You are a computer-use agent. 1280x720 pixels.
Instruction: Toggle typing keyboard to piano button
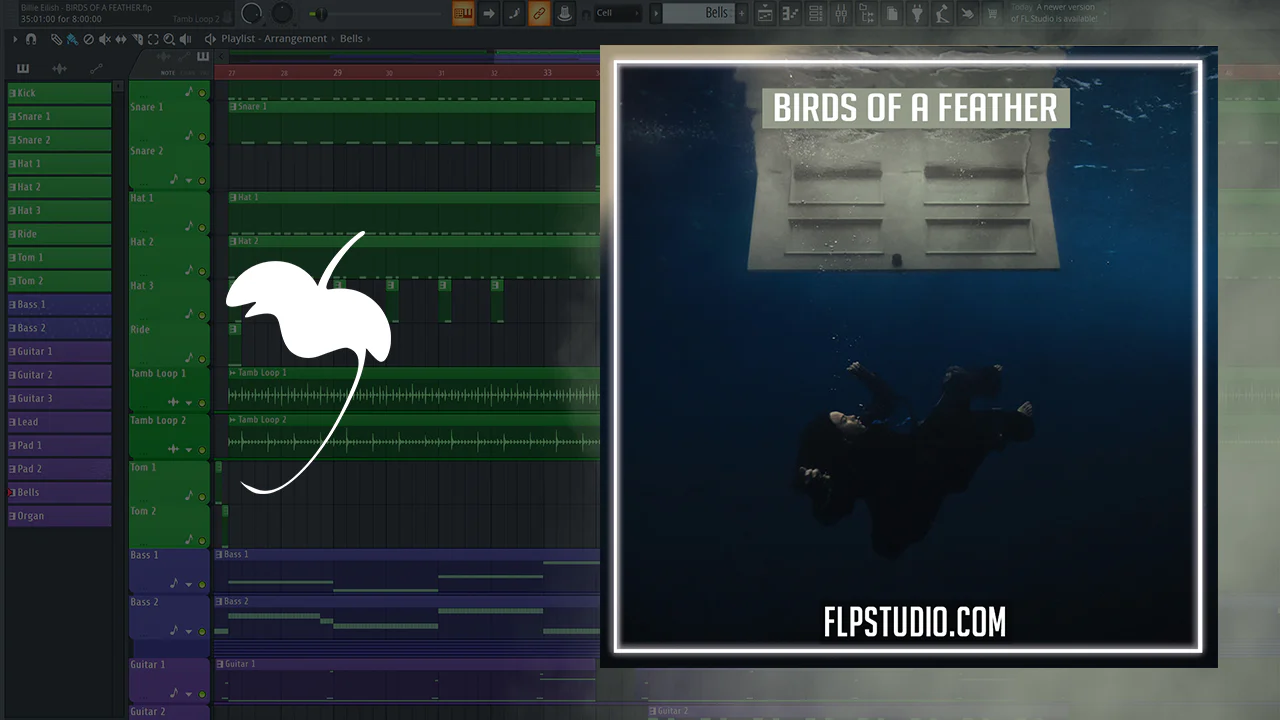point(463,13)
